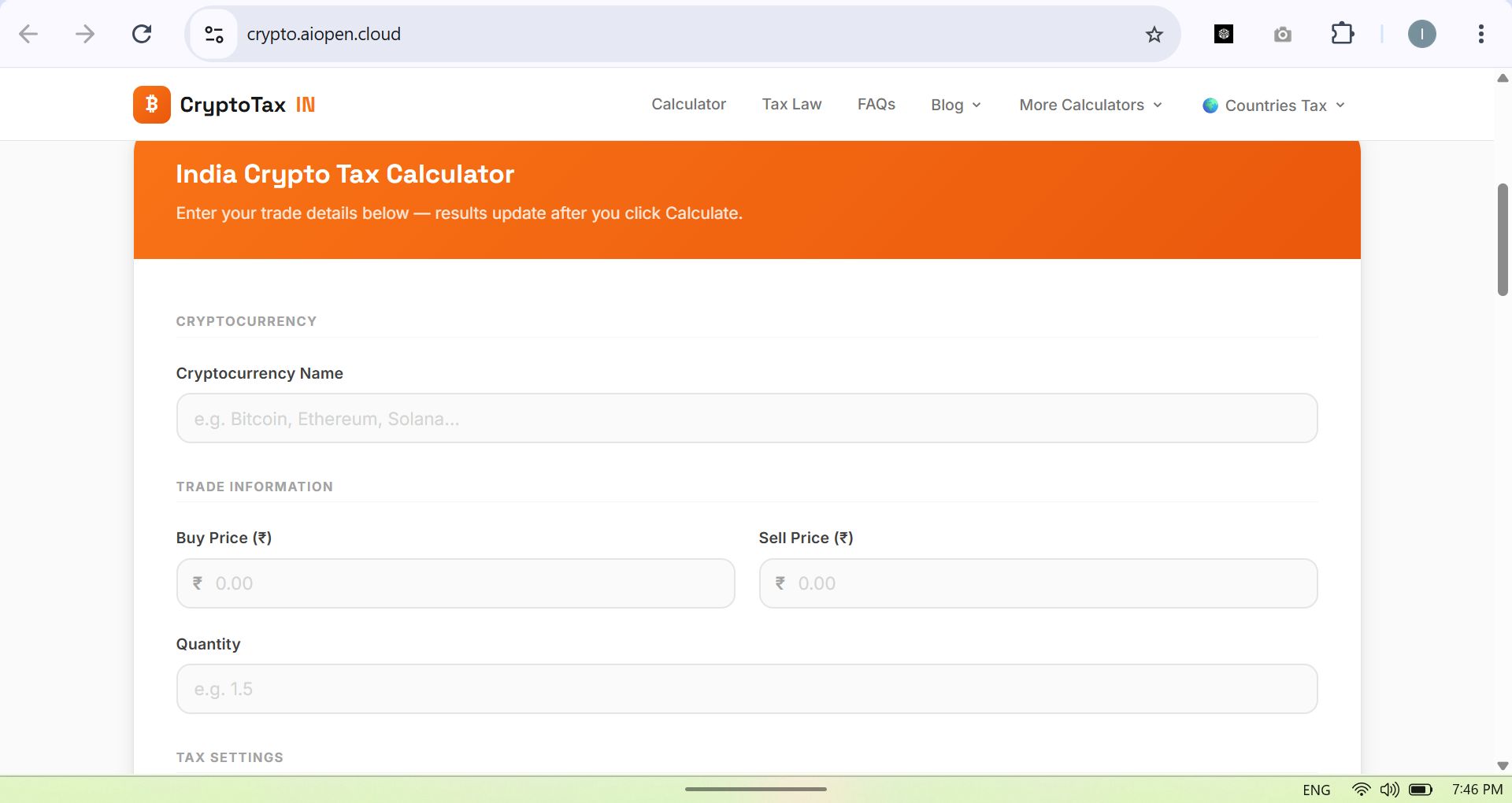Open the black square extension icon
Viewport: 1512px width, 803px height.
1224,34
